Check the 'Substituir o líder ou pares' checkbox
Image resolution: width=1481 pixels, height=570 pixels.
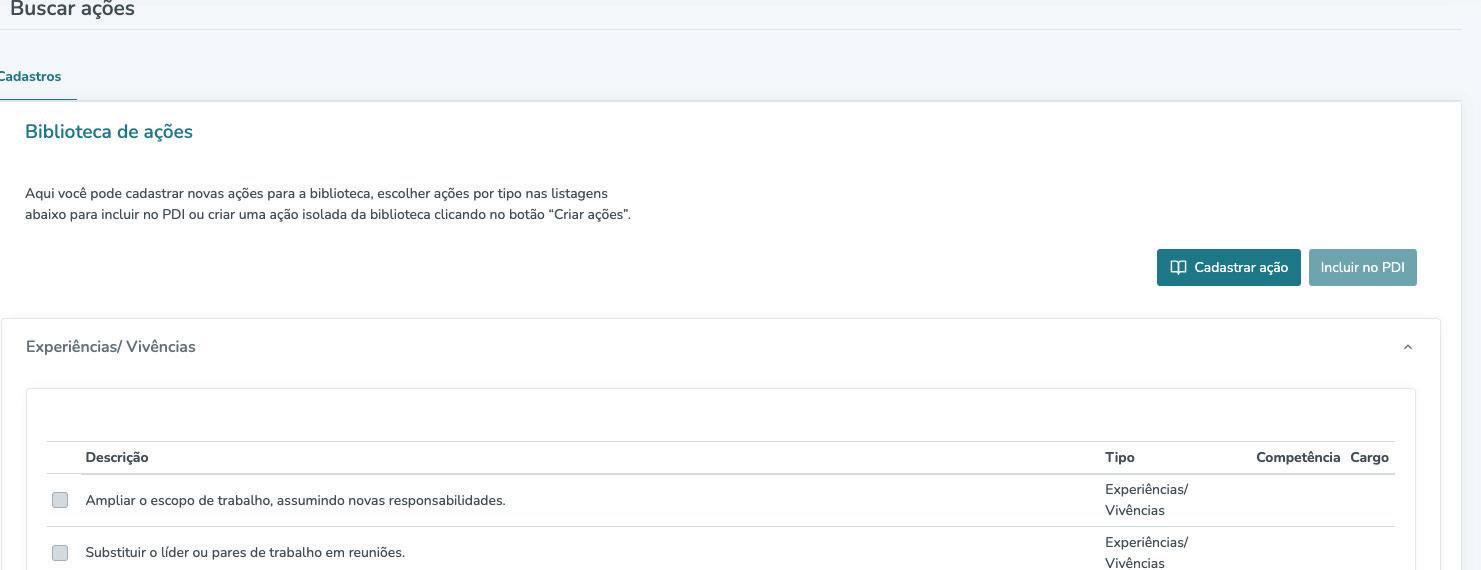point(60,552)
